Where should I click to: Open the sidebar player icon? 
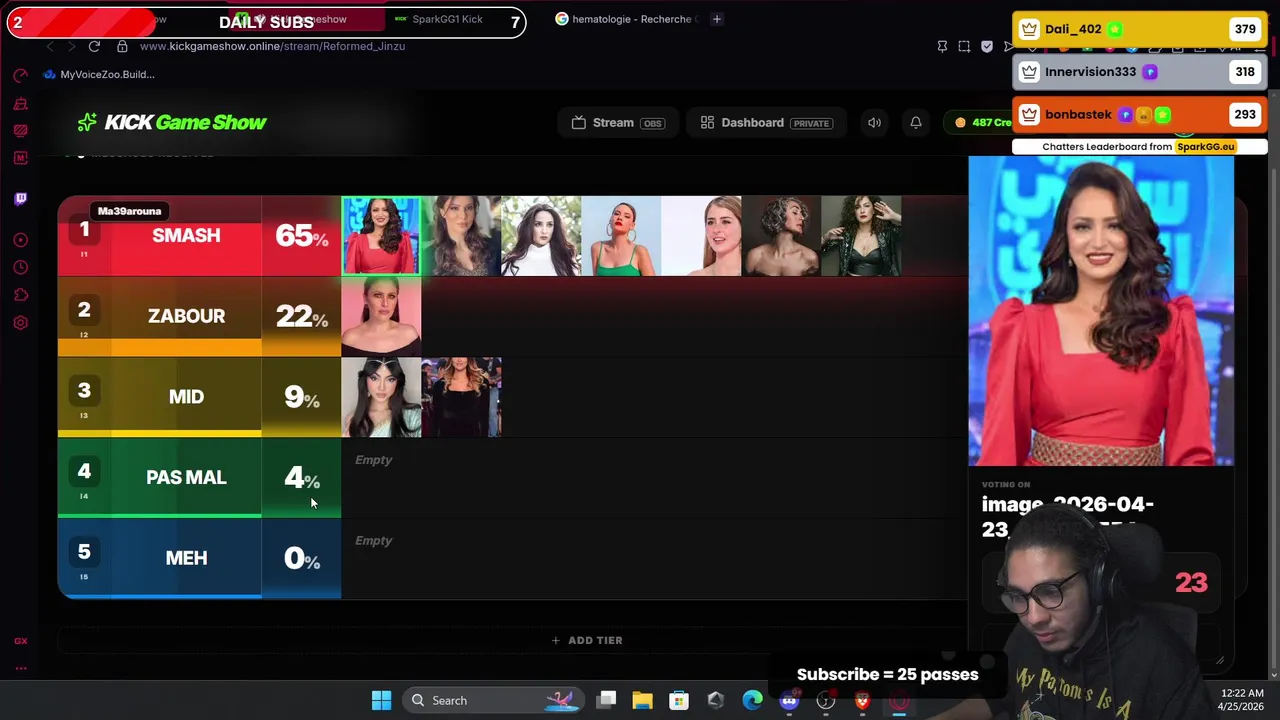coord(21,240)
